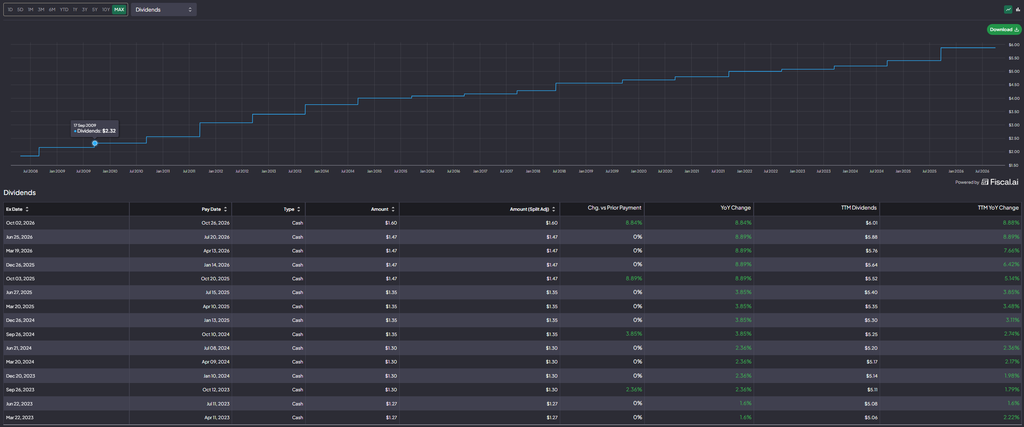
Task: Select the 3Y time range
Action: [85, 10]
